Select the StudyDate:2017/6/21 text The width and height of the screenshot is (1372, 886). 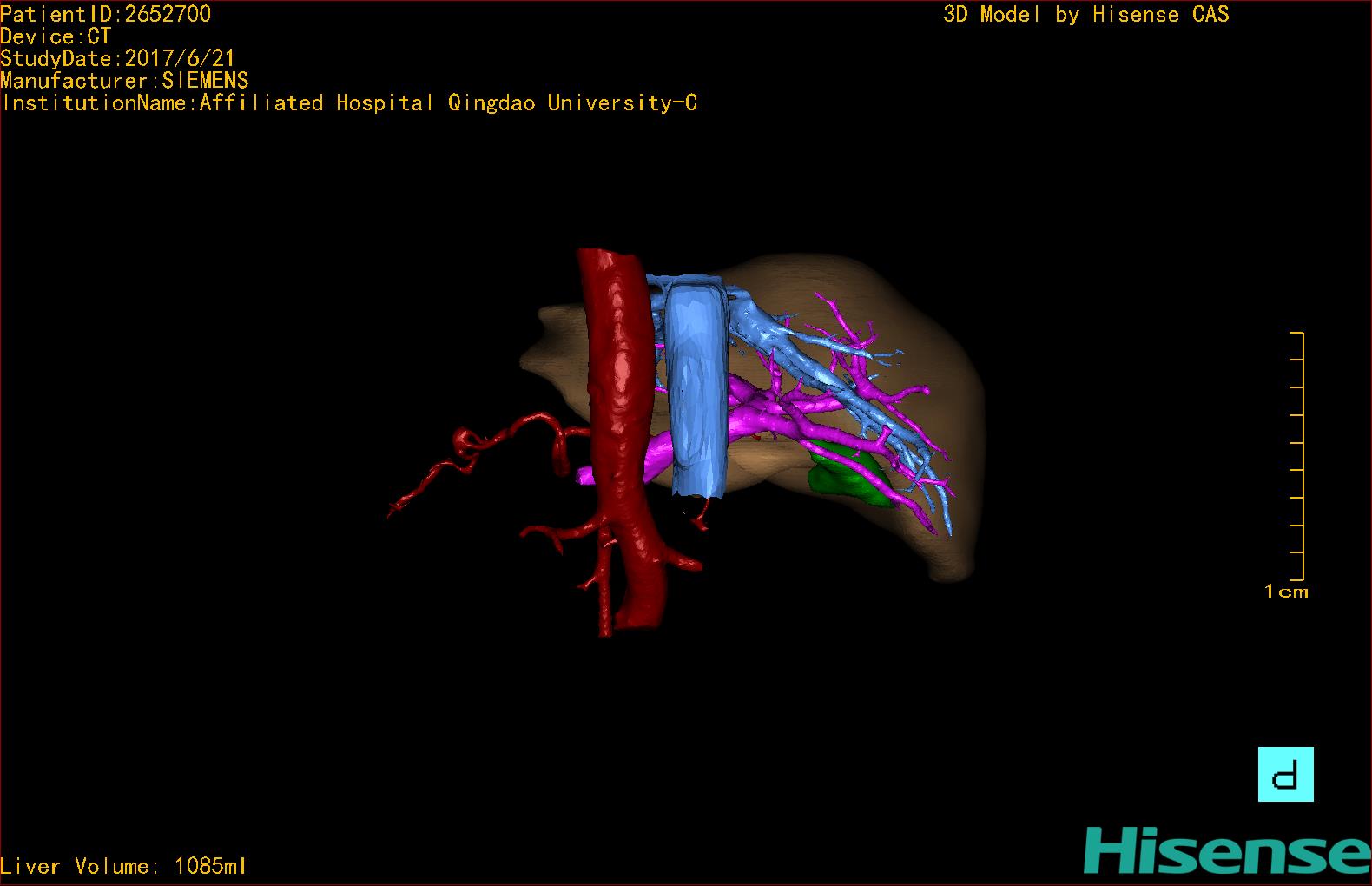tap(118, 58)
